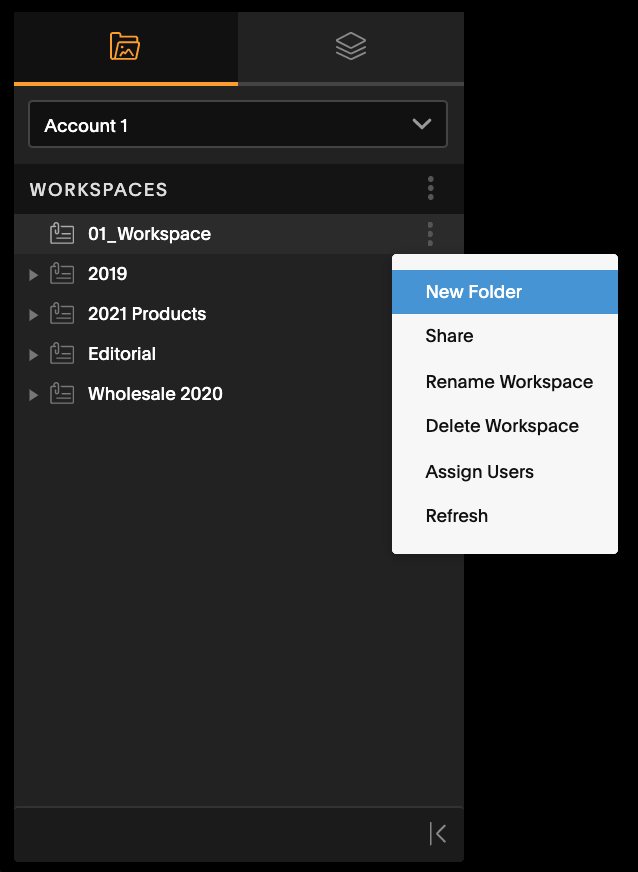Open the Account 1 dropdown

(238, 125)
